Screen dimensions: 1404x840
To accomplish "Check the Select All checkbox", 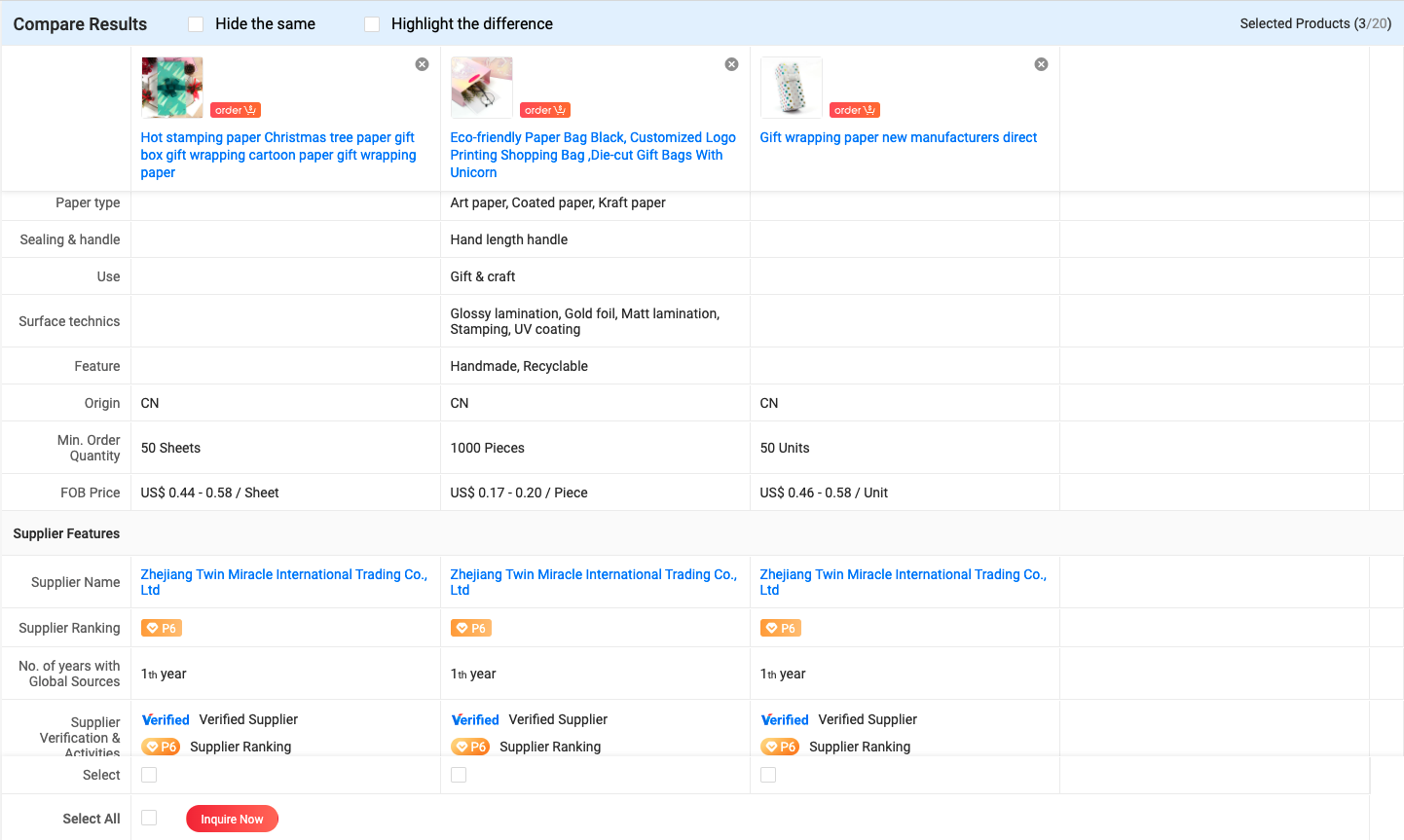I will (149, 818).
